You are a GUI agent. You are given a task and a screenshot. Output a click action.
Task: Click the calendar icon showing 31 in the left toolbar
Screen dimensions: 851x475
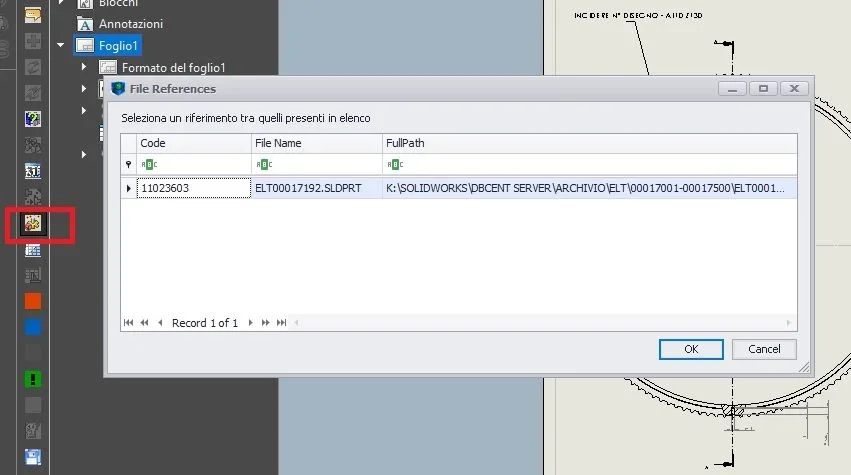click(33, 171)
